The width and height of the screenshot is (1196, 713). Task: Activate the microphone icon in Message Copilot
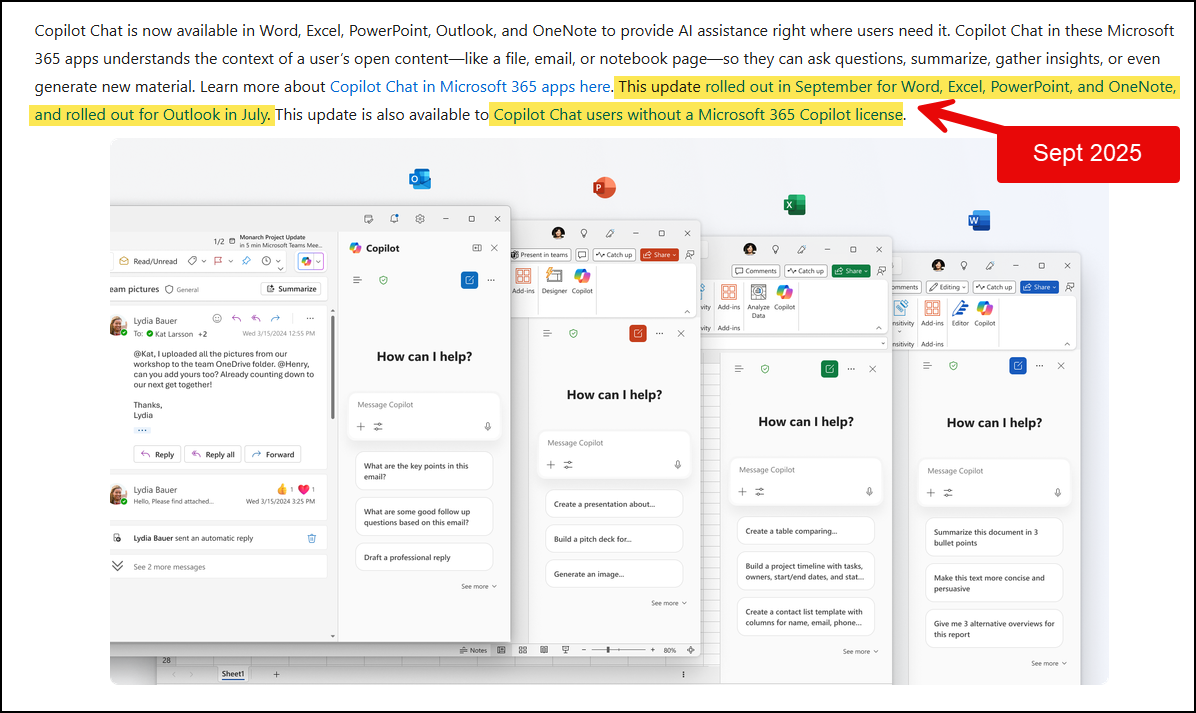tap(487, 426)
